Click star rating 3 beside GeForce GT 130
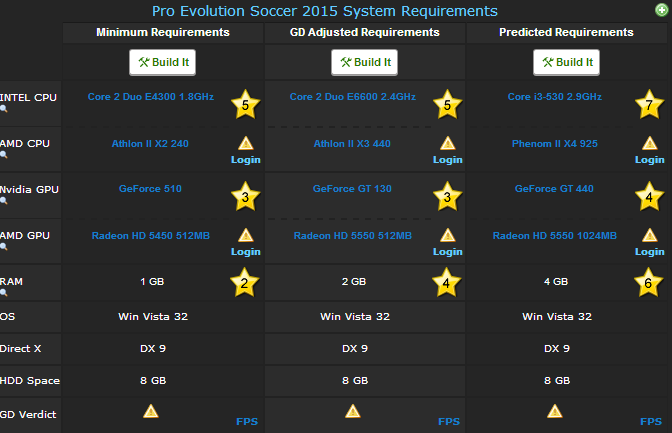 pos(447,196)
